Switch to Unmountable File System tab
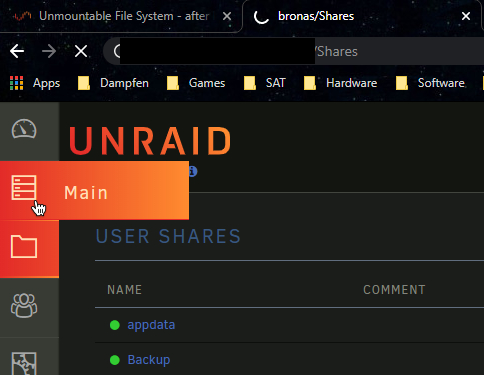This screenshot has height=375, width=484. pos(120,16)
